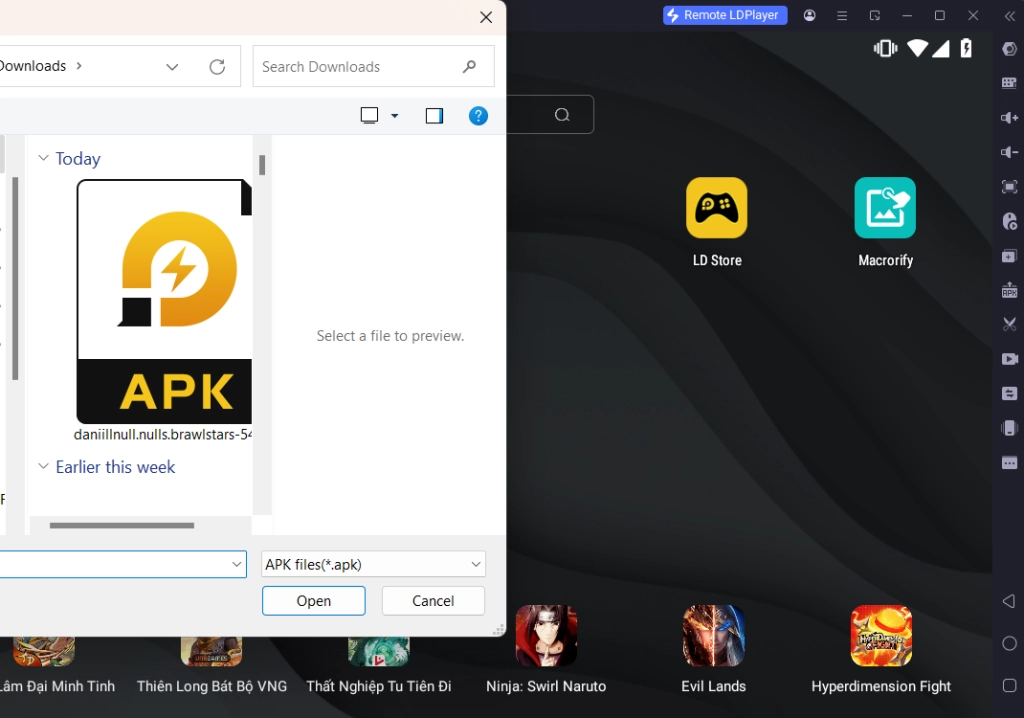Click the Install APK sidebar icon
This screenshot has height=718, width=1024.
tap(1009, 291)
